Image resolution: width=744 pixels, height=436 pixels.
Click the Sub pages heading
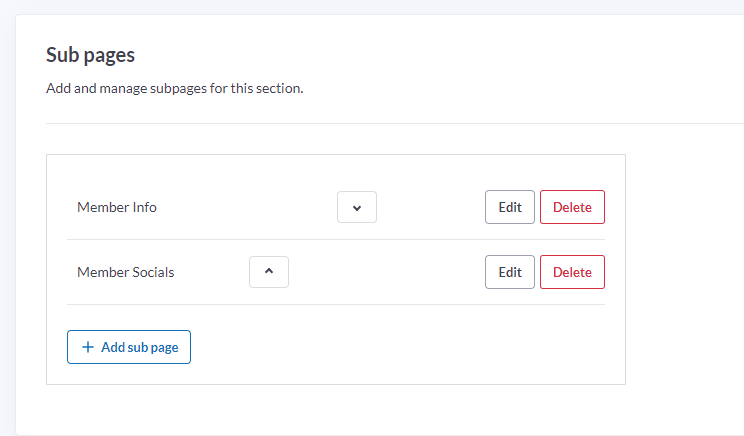point(90,55)
